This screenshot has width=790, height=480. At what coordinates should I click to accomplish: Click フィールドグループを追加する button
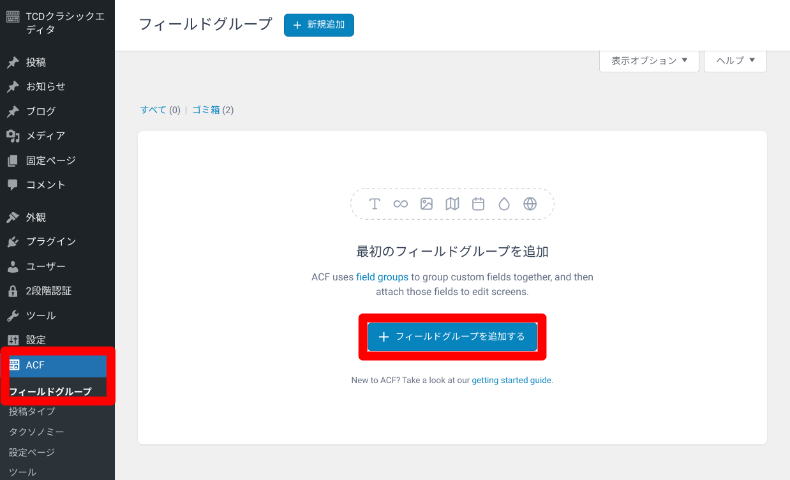point(452,336)
